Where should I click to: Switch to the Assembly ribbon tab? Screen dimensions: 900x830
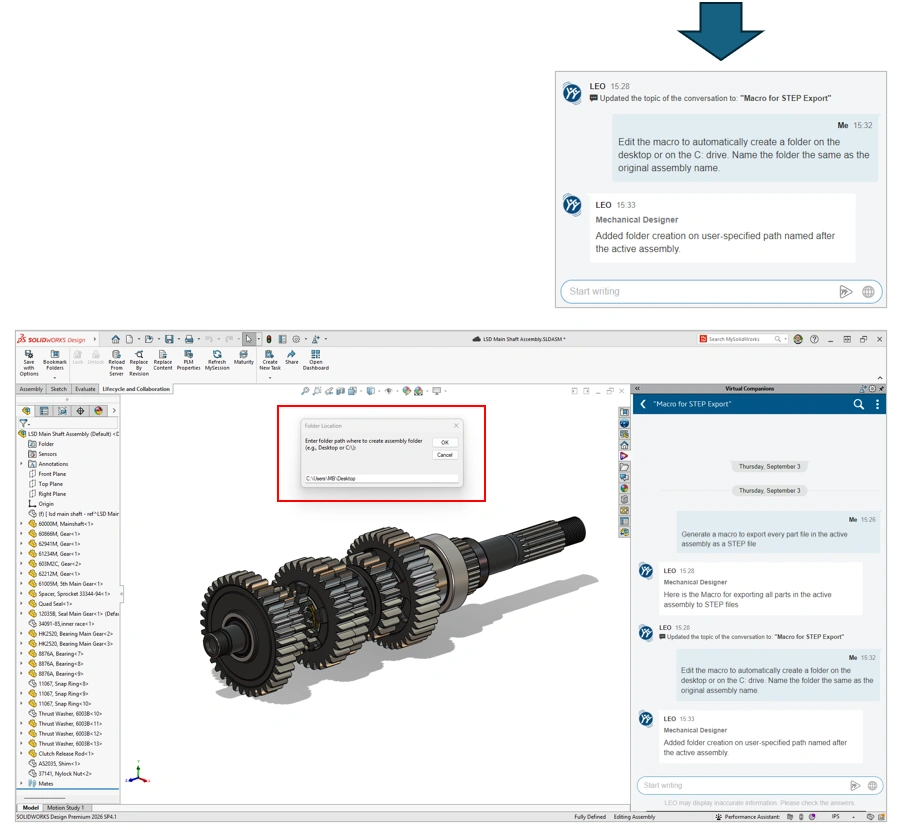click(31, 389)
